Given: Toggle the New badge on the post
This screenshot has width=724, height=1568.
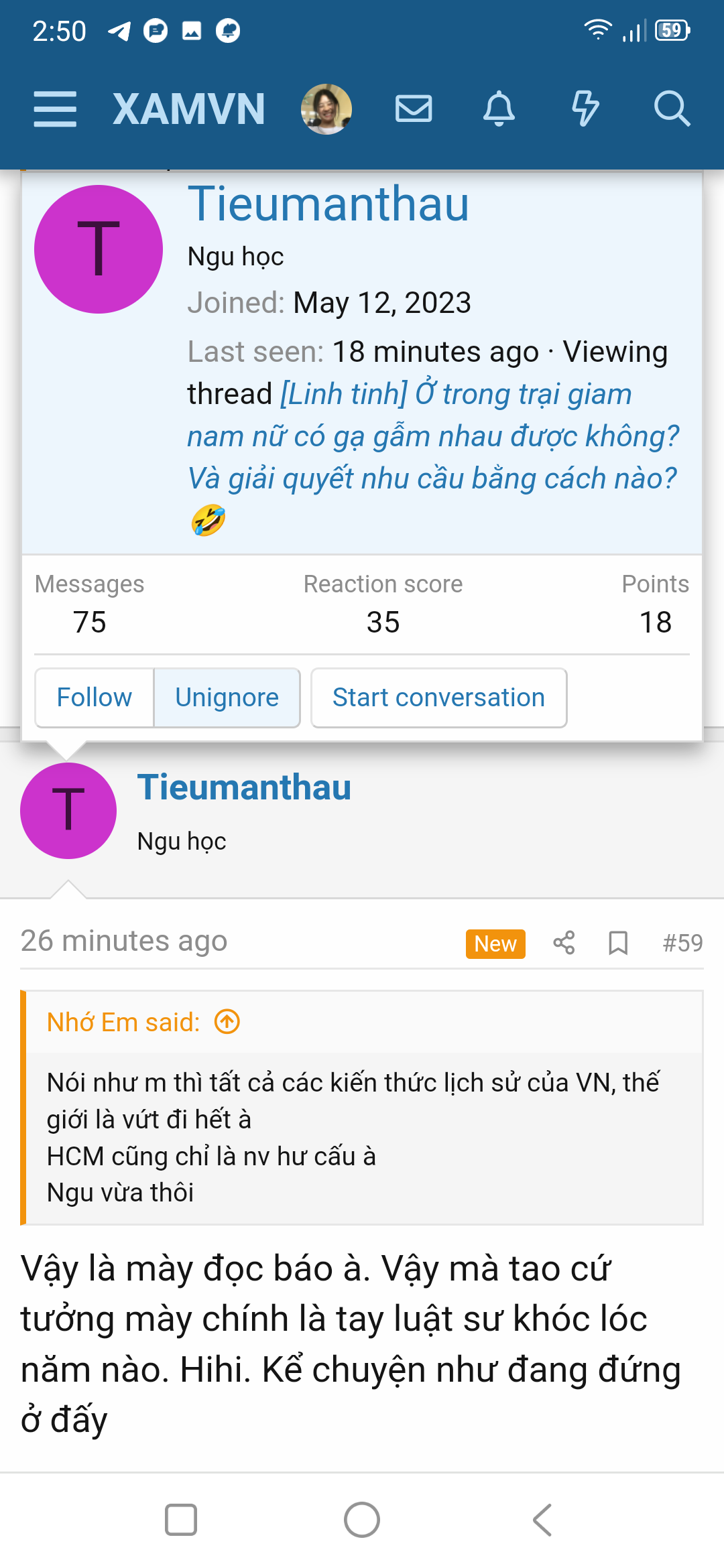Looking at the screenshot, I should point(495,943).
